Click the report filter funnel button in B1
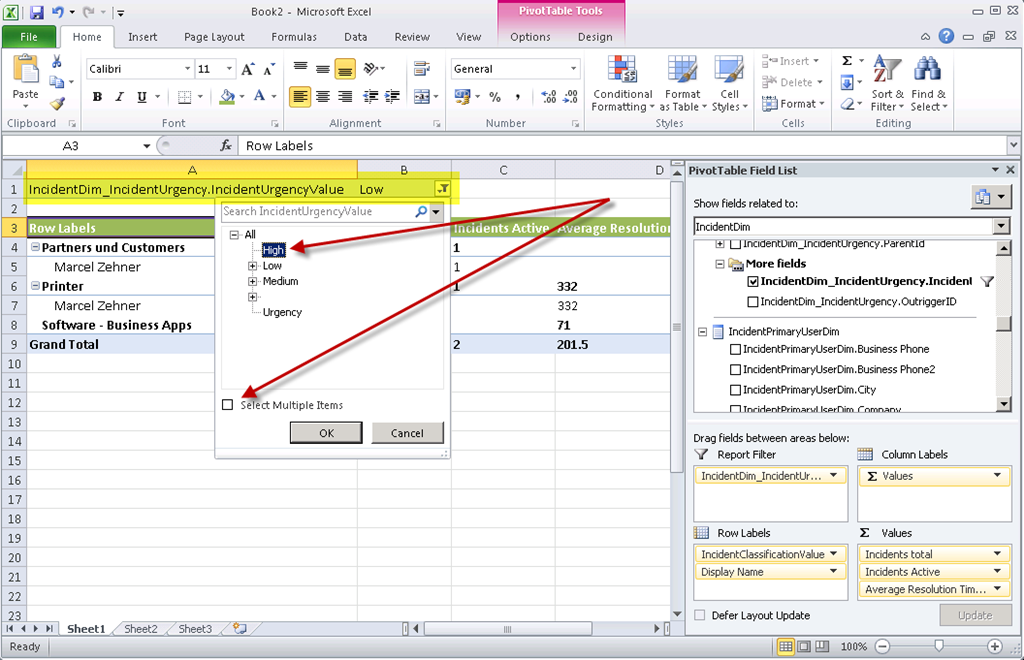1024x660 pixels. pyautogui.click(x=442, y=189)
